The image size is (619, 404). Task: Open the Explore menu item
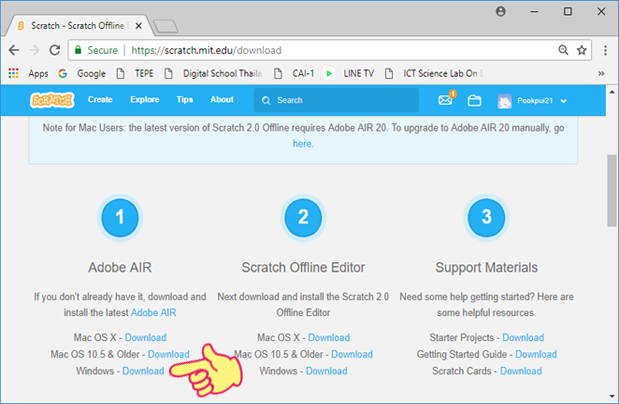point(144,100)
